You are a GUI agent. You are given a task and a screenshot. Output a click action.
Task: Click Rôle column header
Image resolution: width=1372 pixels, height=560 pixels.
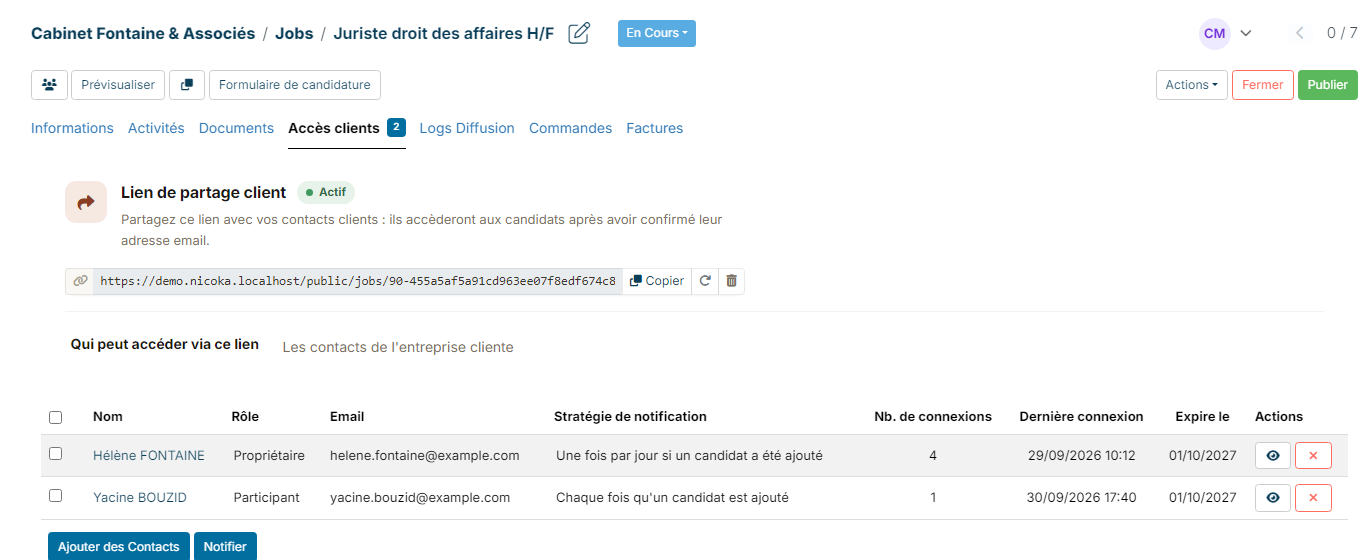pos(245,417)
